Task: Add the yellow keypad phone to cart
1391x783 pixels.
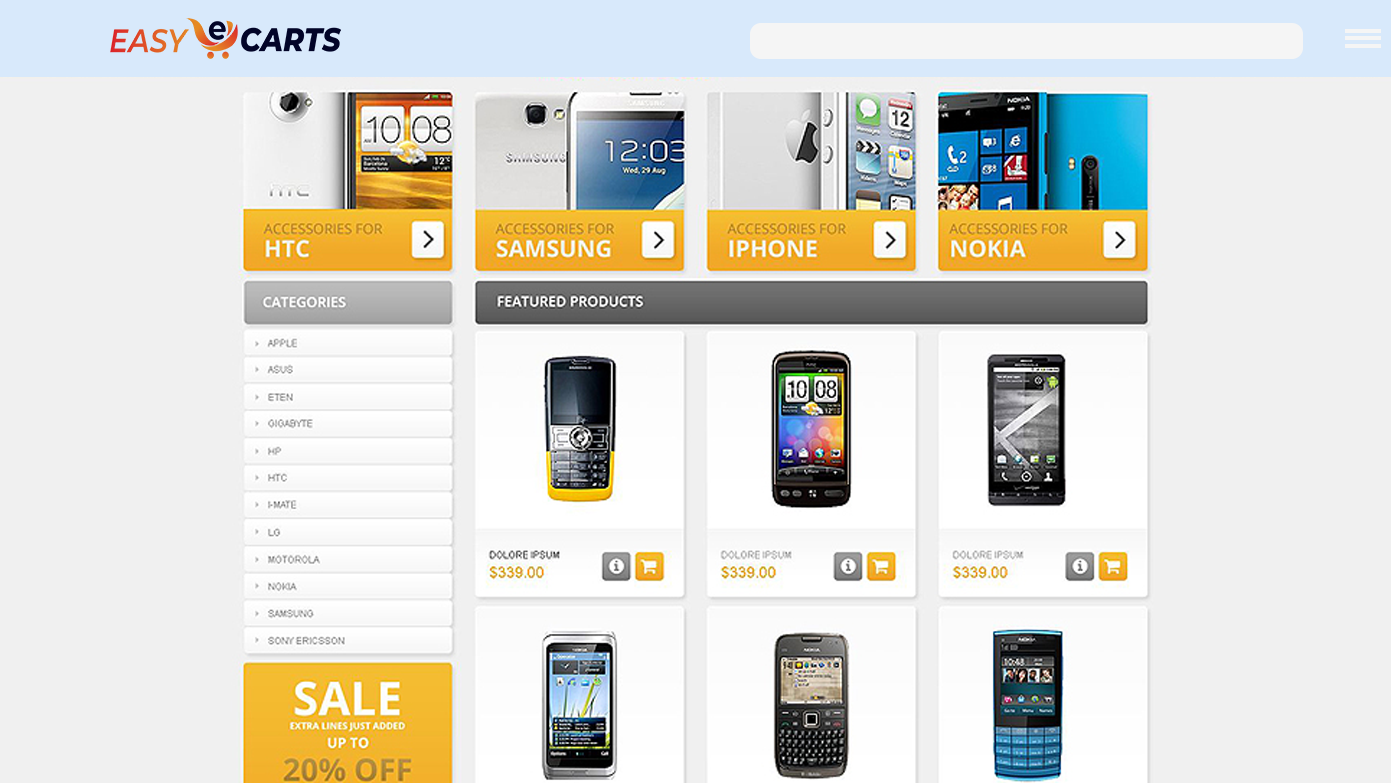Action: (x=649, y=567)
